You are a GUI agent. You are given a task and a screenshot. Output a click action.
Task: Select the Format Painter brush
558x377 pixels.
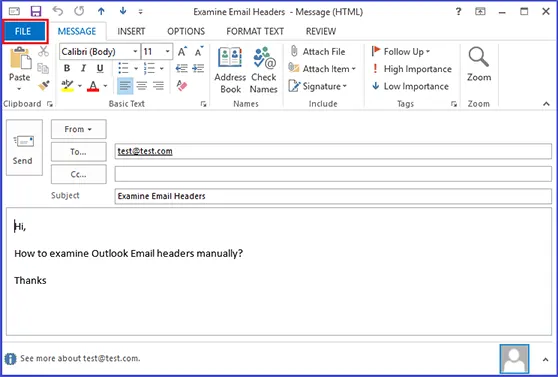[43, 85]
